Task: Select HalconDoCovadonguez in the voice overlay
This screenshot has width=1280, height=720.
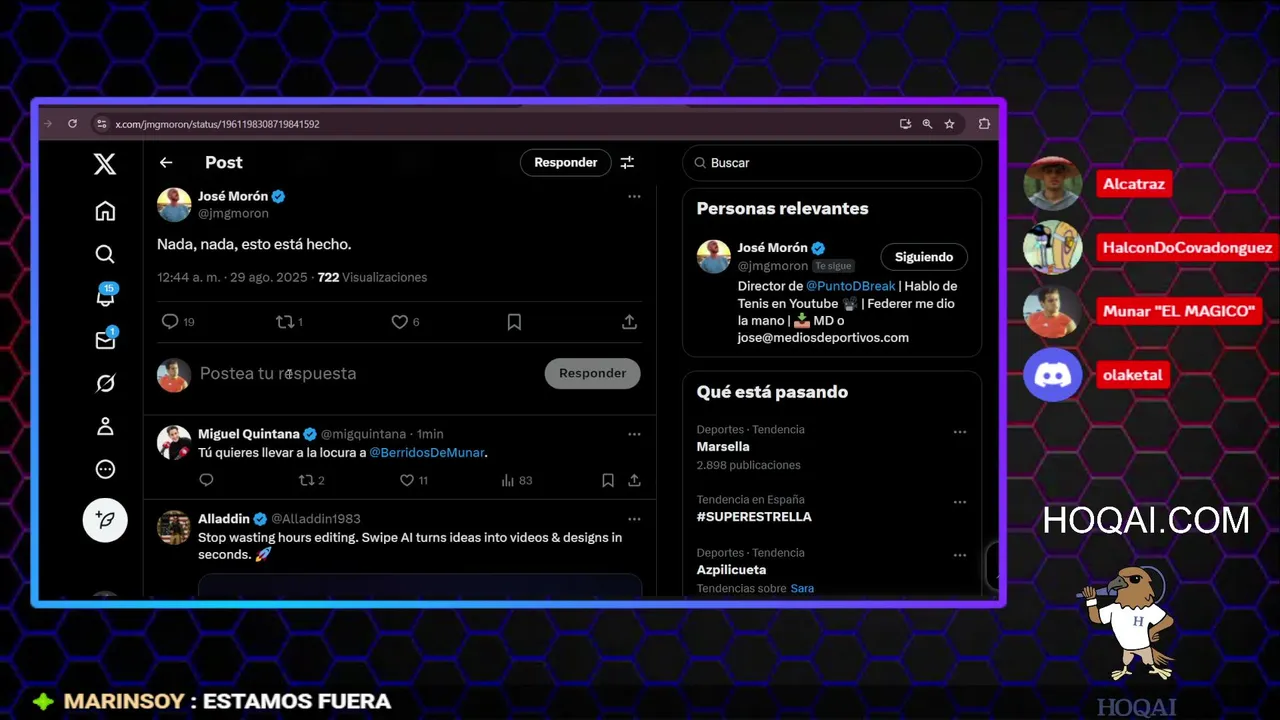Action: [1187, 248]
